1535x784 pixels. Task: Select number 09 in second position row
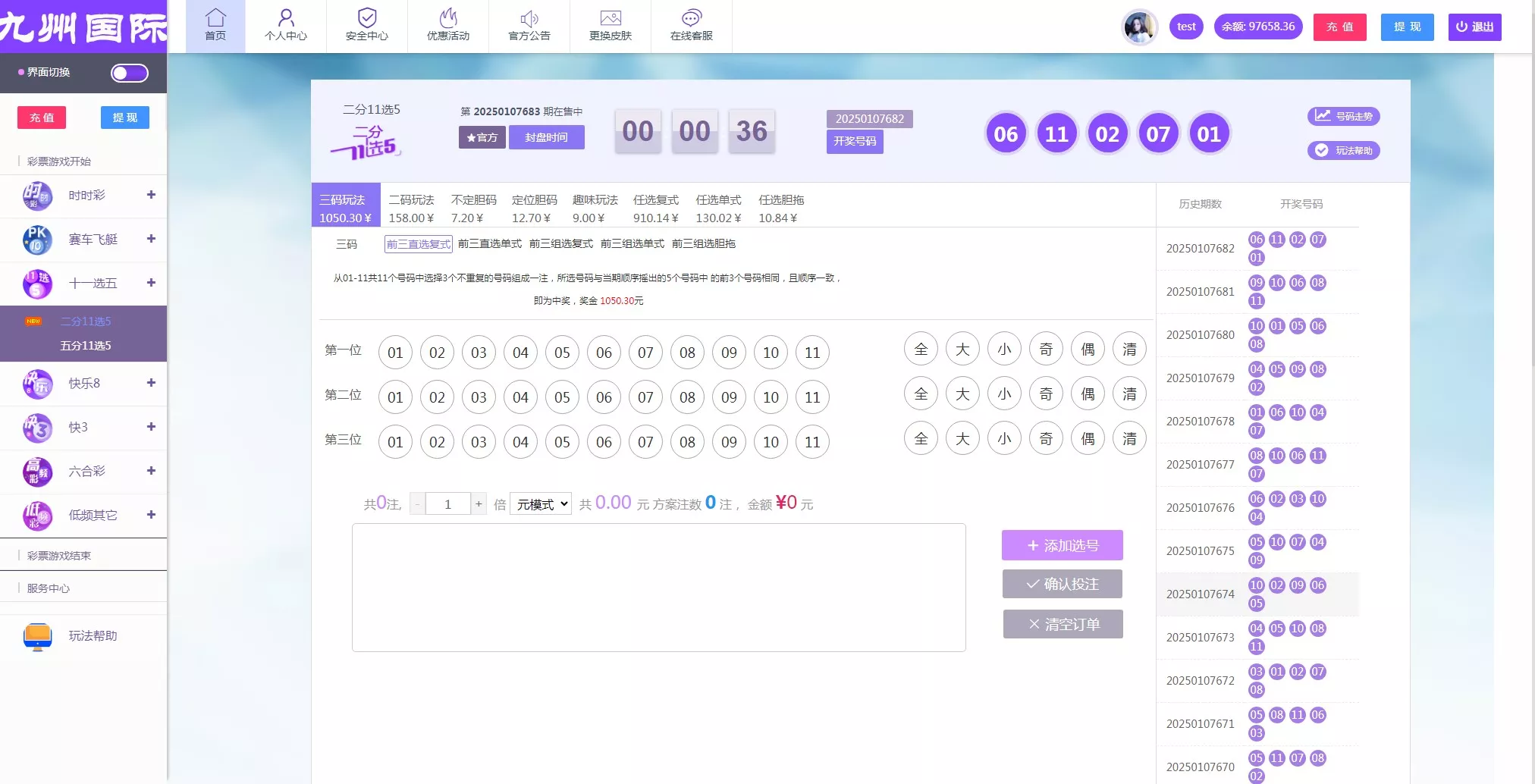coord(729,397)
